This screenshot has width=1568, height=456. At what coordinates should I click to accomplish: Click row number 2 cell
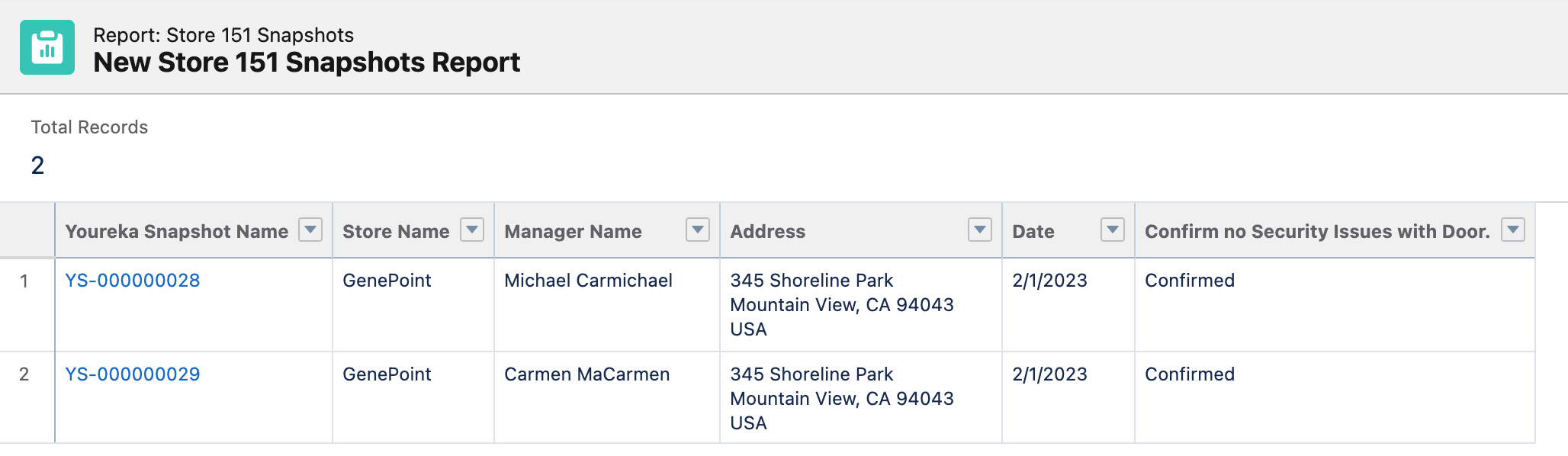coord(27,397)
